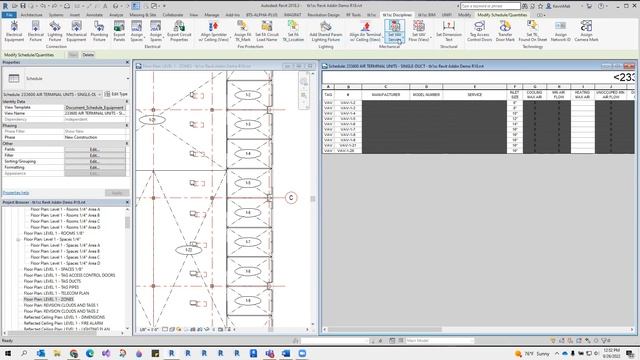Click the Electrical Fixture connection tool
The image size is (640, 360).
coord(36,31)
